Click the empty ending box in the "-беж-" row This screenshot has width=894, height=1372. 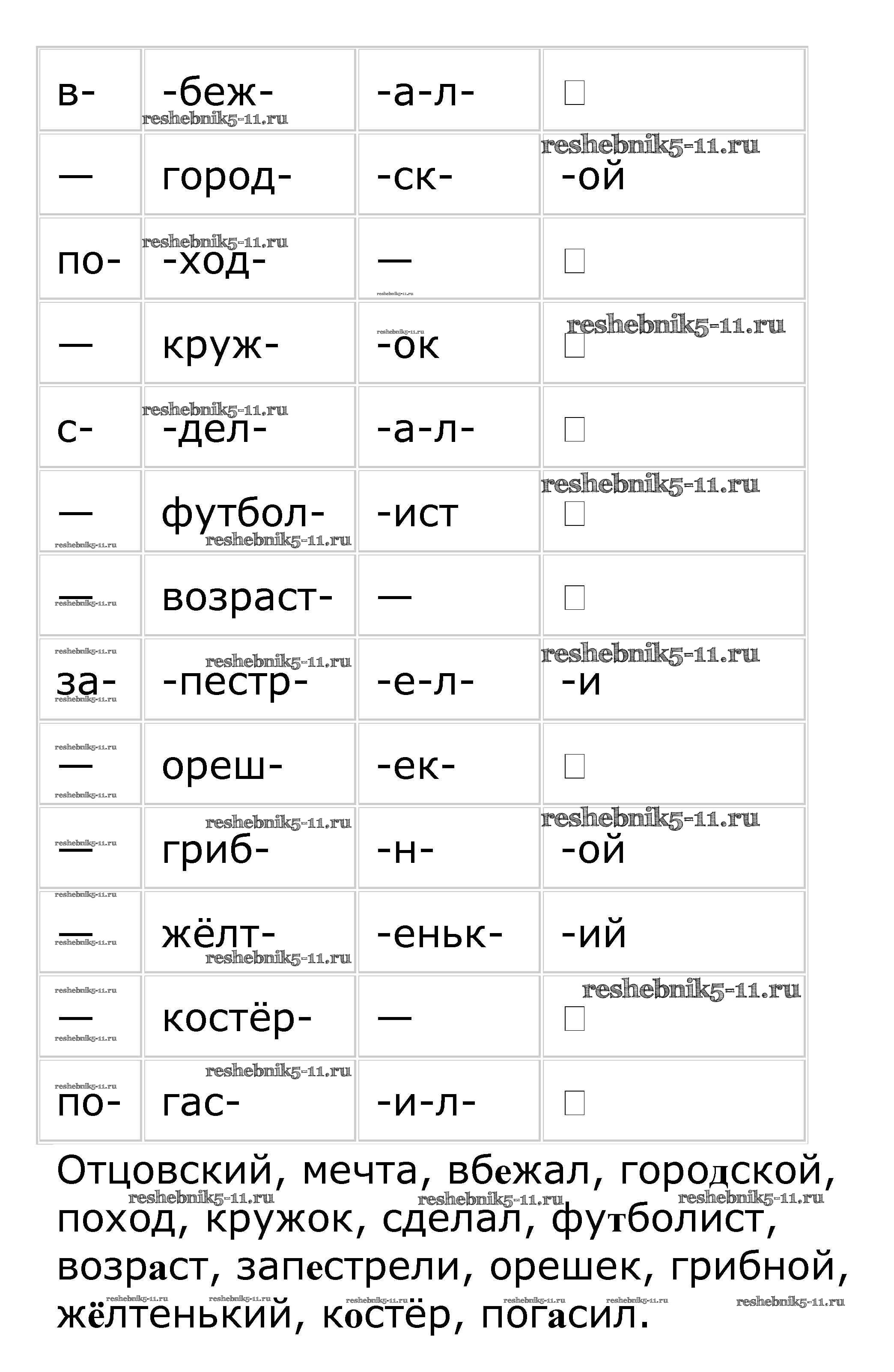pyautogui.click(x=574, y=92)
